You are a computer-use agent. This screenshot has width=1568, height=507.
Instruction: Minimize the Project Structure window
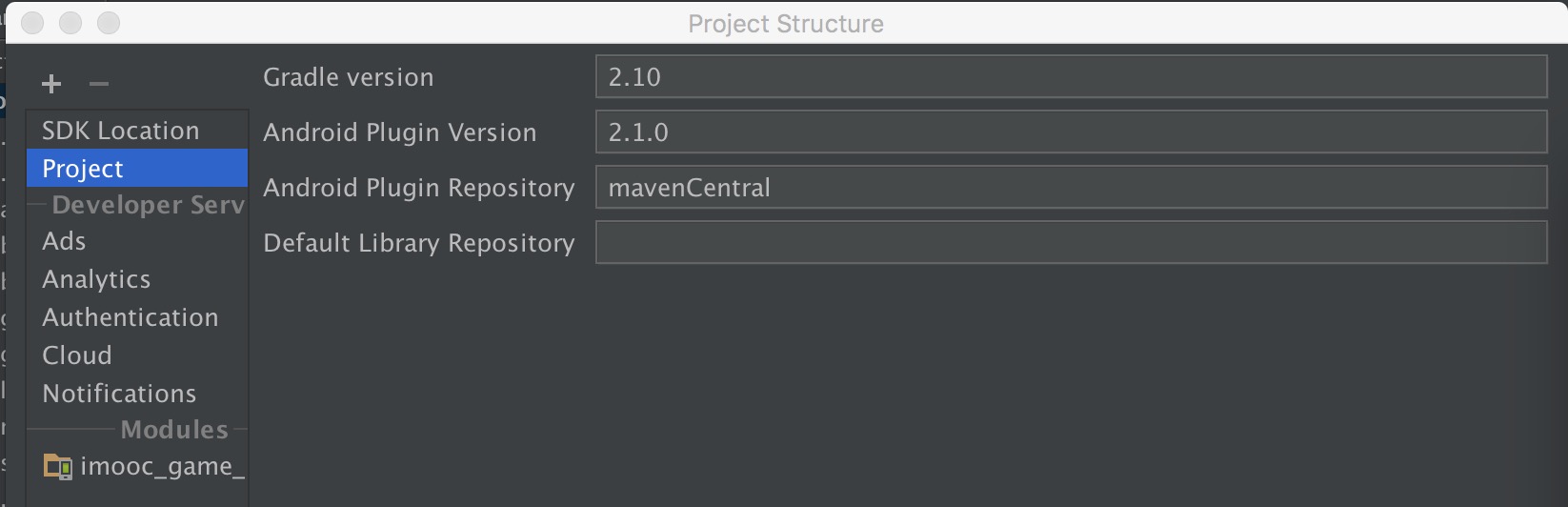pyautogui.click(x=71, y=23)
